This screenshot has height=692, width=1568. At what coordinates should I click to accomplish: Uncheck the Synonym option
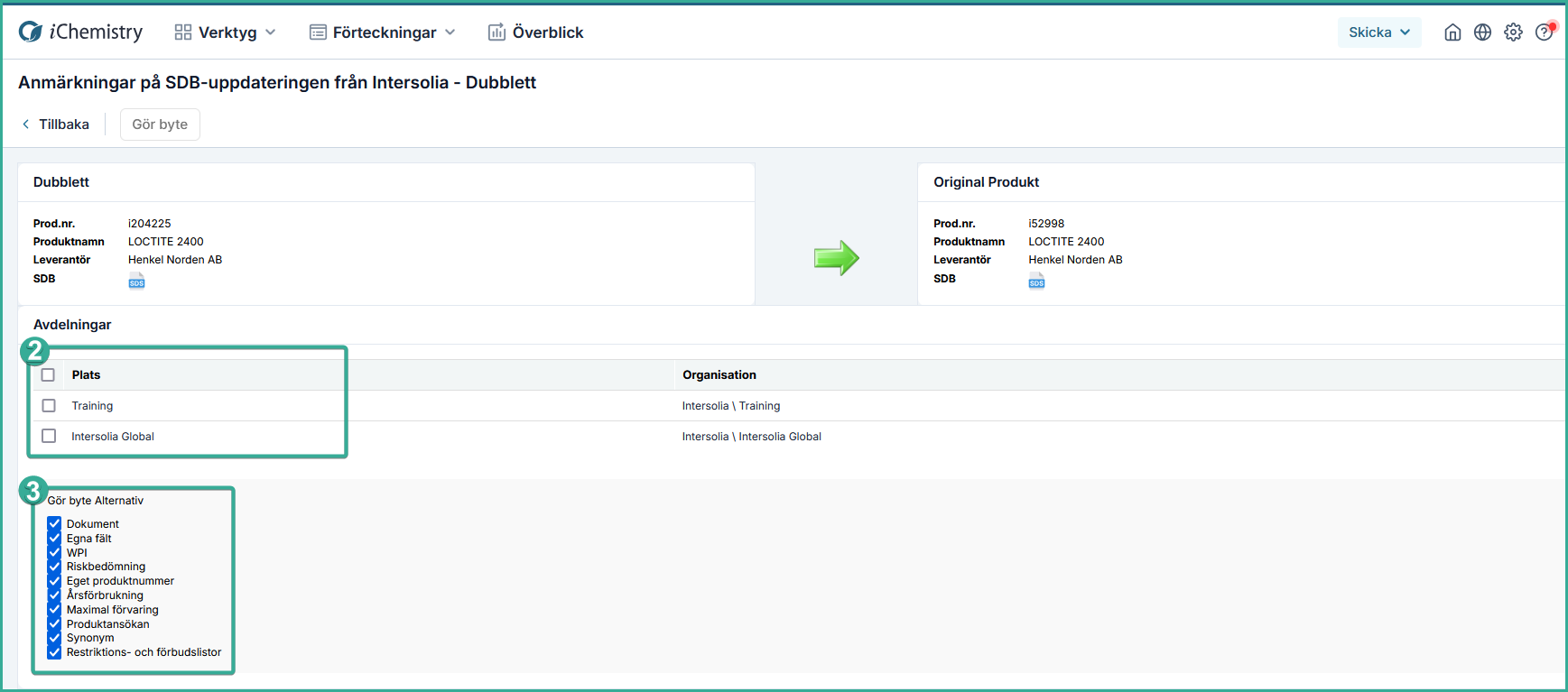tap(54, 638)
